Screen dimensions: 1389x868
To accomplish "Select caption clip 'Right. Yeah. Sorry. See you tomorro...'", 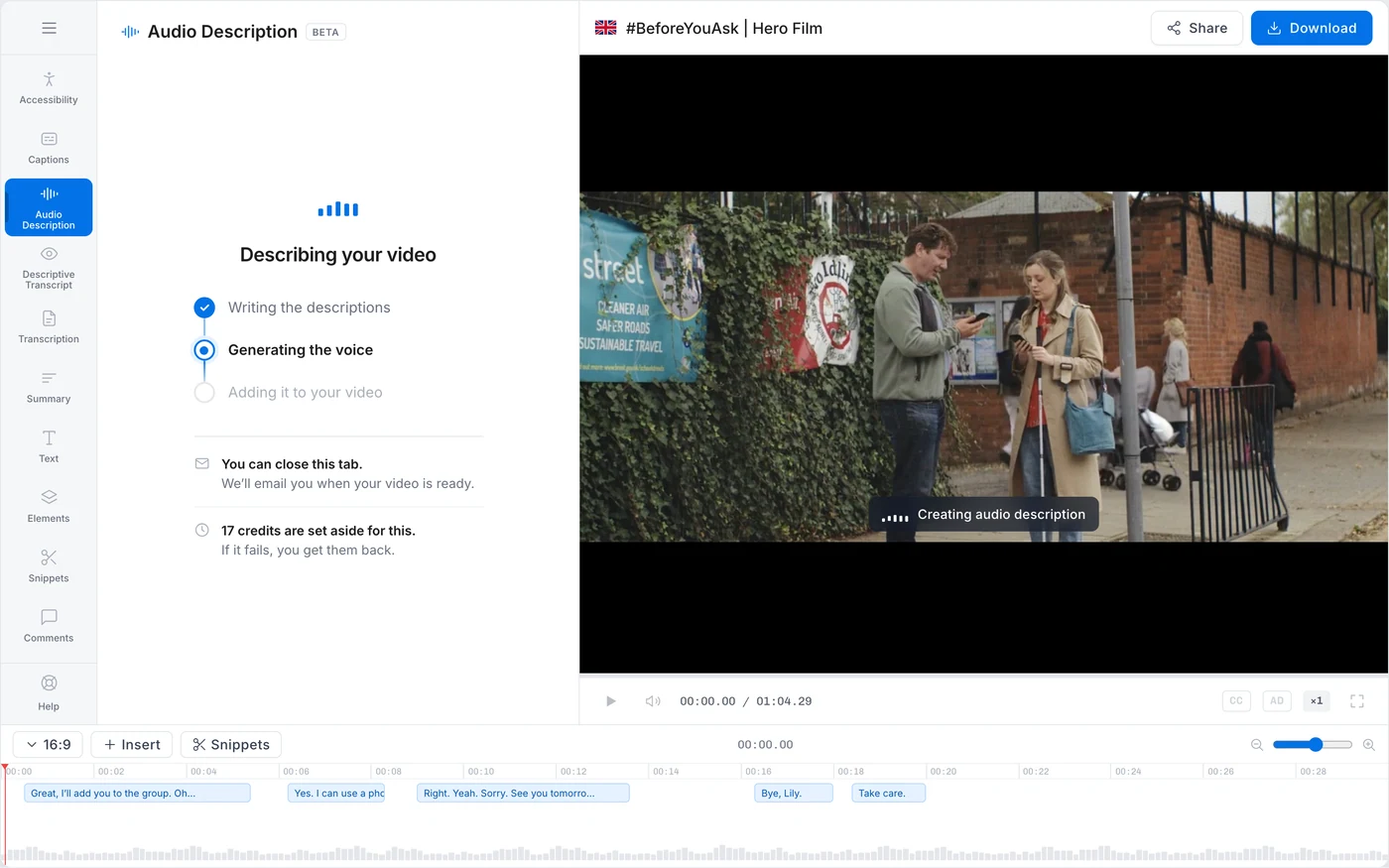I will click(523, 794).
